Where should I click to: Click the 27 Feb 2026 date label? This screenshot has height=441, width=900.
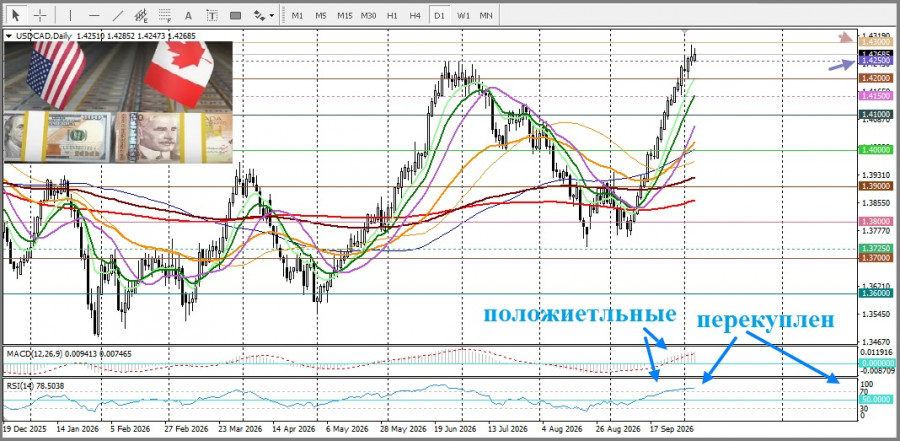(186, 429)
